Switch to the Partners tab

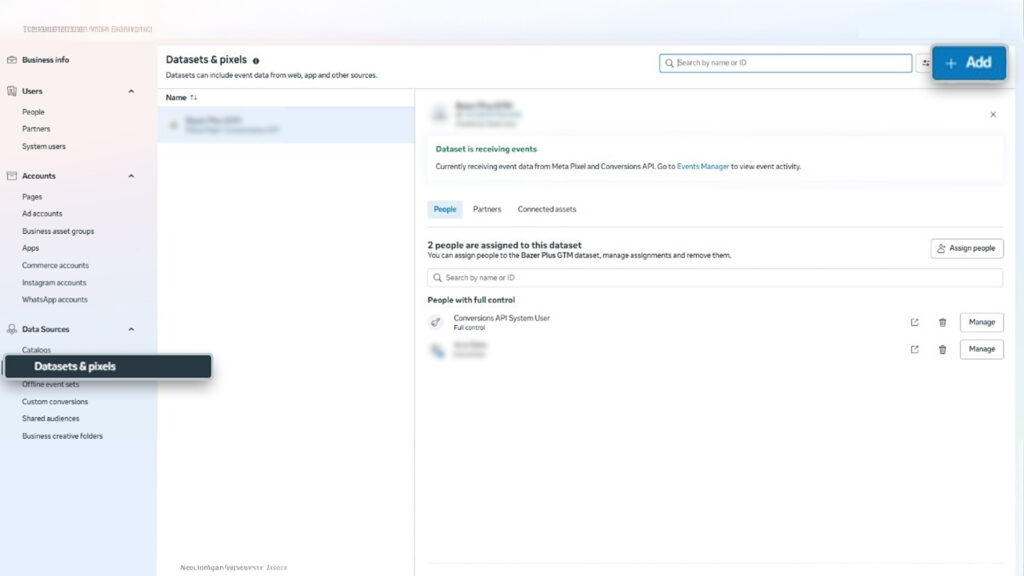click(x=487, y=209)
